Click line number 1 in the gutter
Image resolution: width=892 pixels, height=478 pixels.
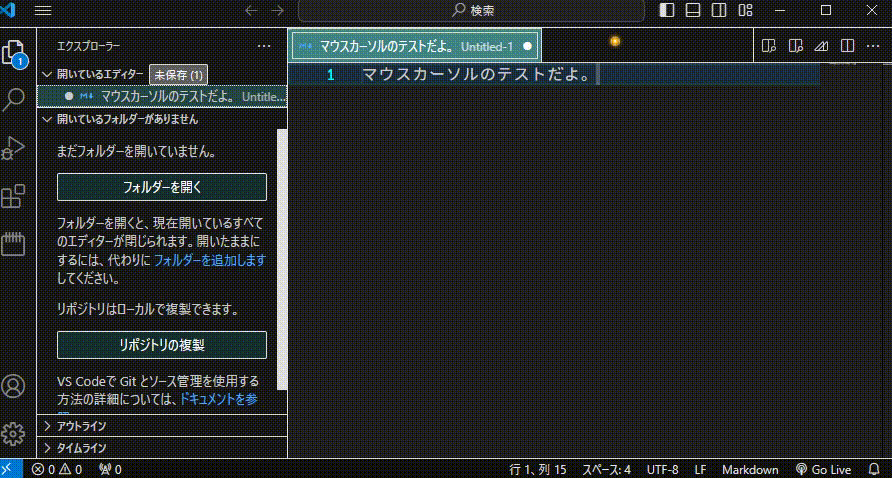(331, 75)
